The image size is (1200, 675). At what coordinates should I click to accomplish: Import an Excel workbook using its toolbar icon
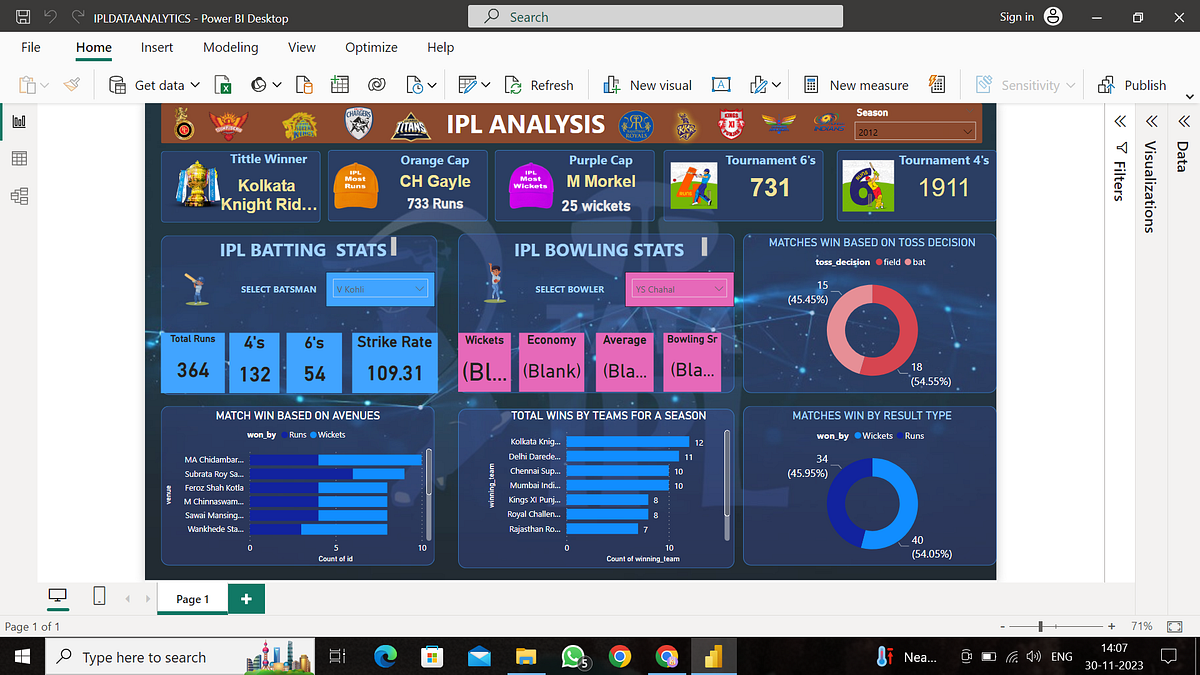tap(222, 85)
